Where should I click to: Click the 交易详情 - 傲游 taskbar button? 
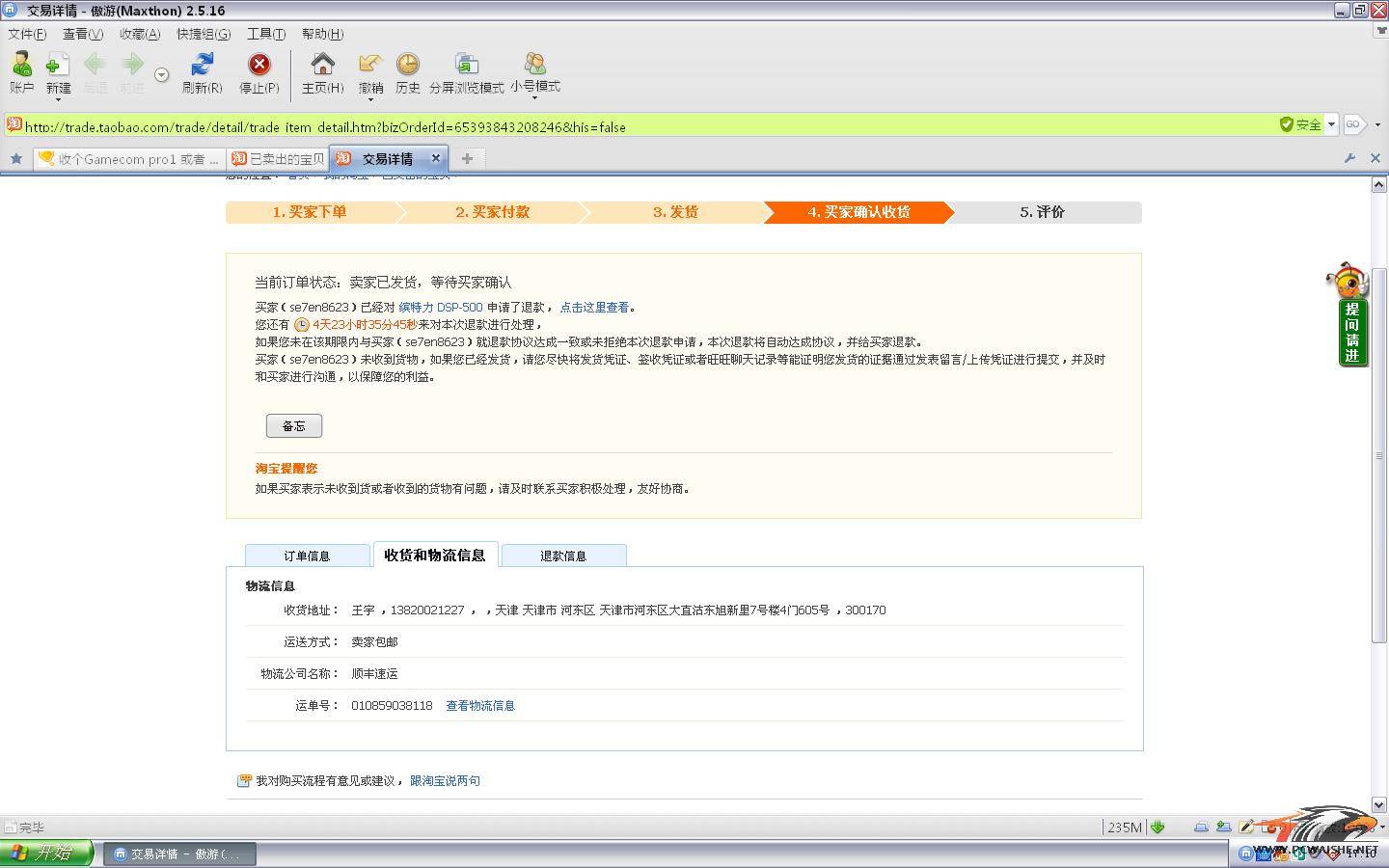click(x=180, y=854)
